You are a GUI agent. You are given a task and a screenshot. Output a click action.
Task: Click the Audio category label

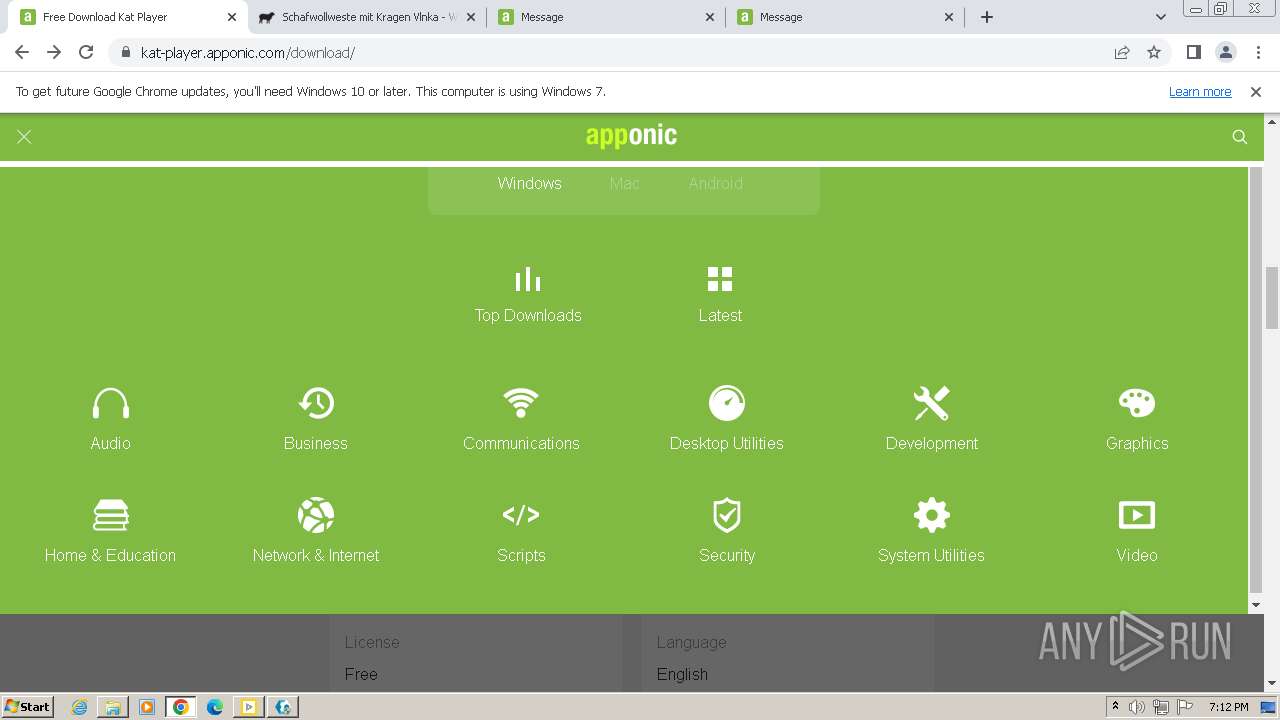click(x=110, y=443)
